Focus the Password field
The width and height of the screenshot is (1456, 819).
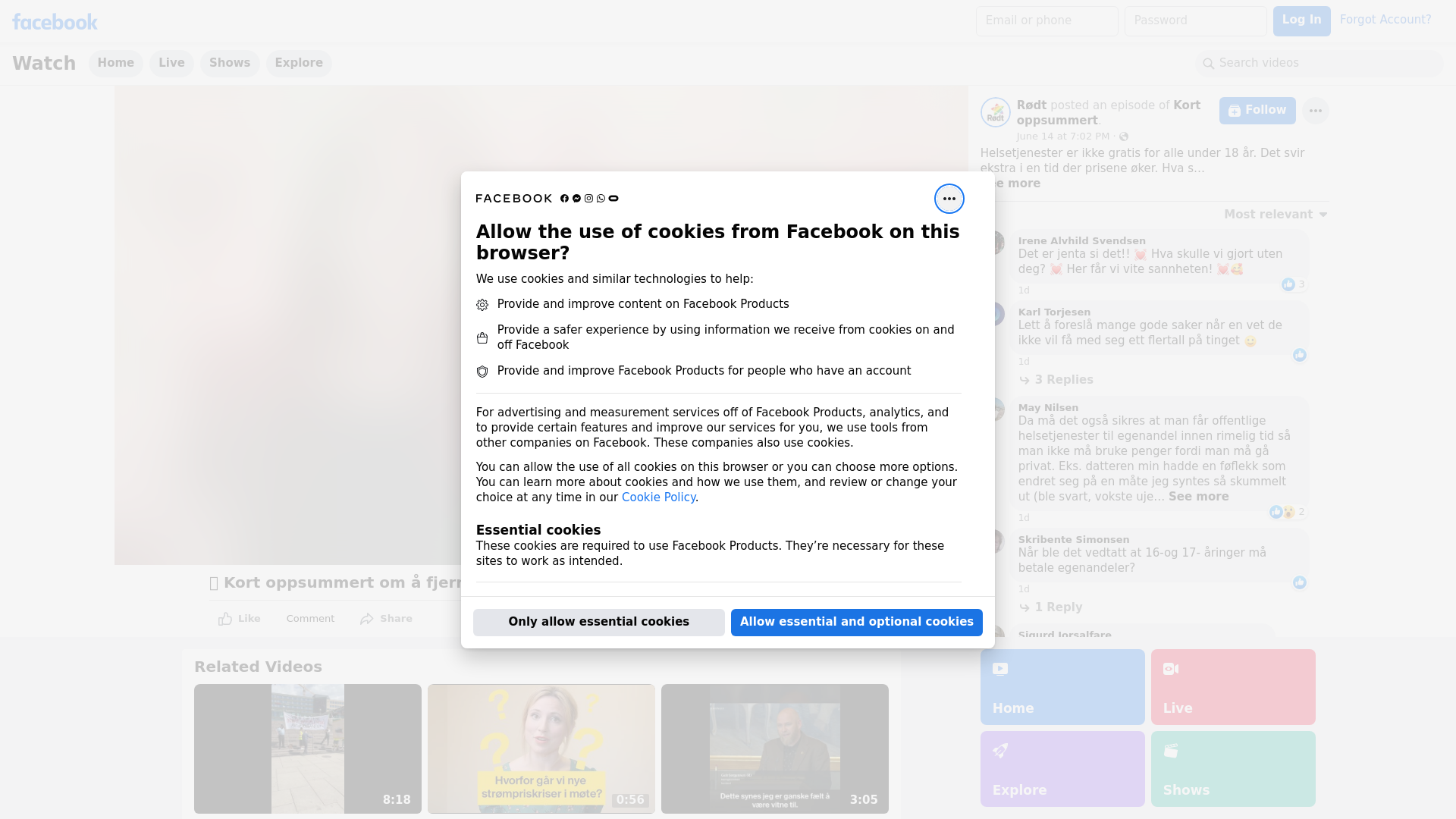click(x=1196, y=21)
